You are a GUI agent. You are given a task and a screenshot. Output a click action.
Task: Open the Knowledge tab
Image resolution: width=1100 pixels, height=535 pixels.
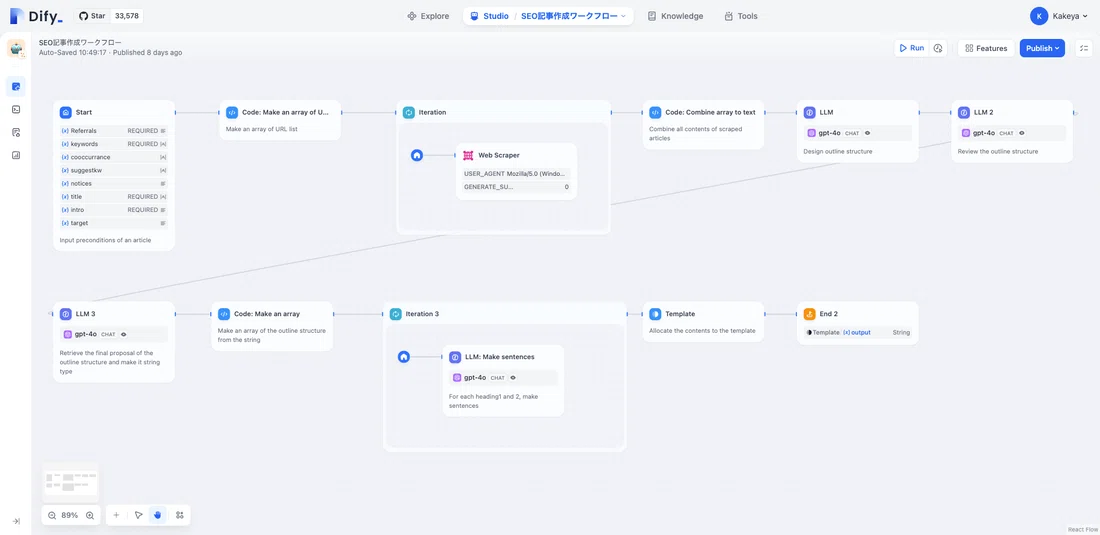pos(675,16)
